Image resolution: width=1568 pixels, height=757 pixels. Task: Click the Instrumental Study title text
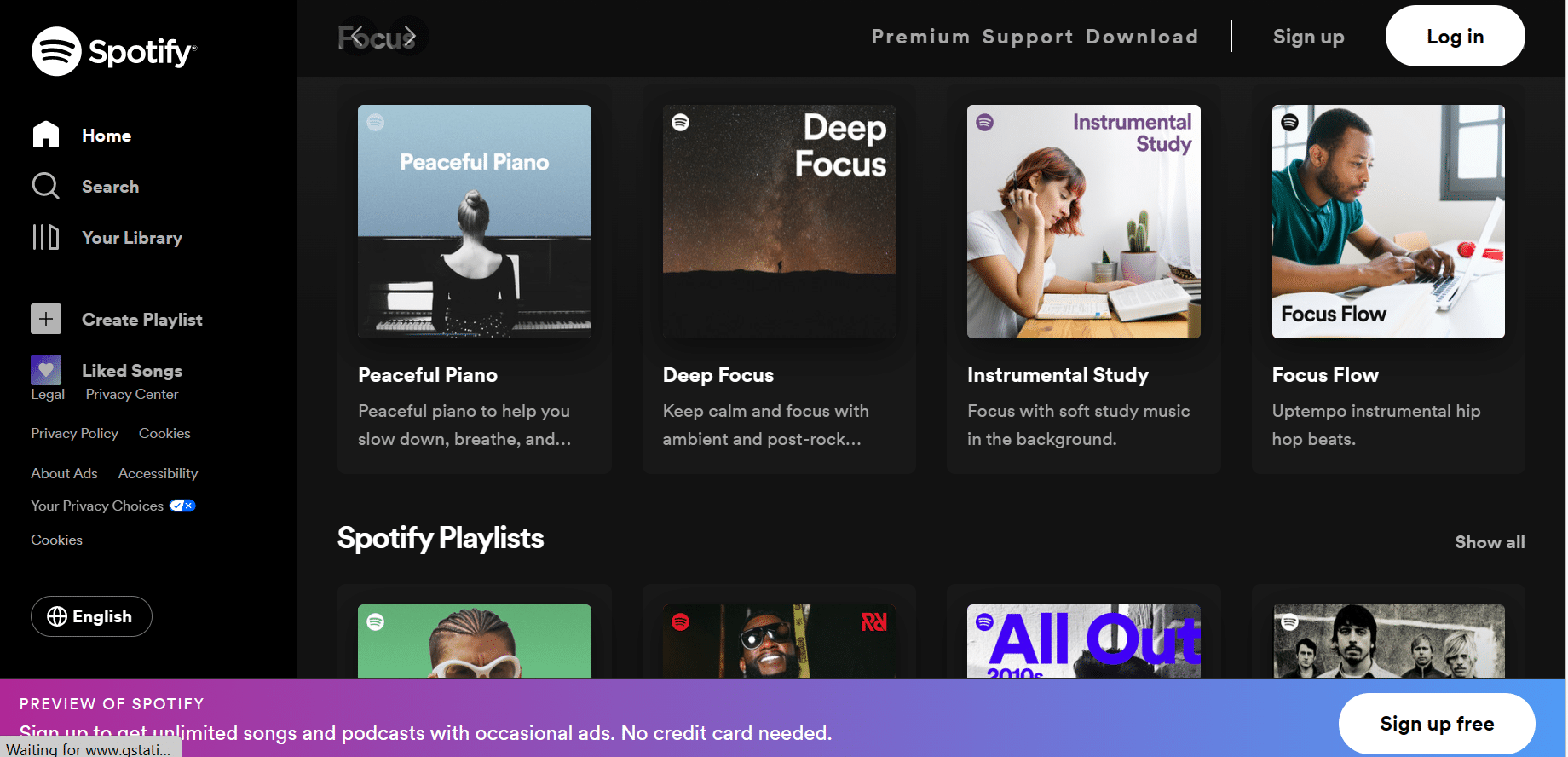click(1058, 375)
